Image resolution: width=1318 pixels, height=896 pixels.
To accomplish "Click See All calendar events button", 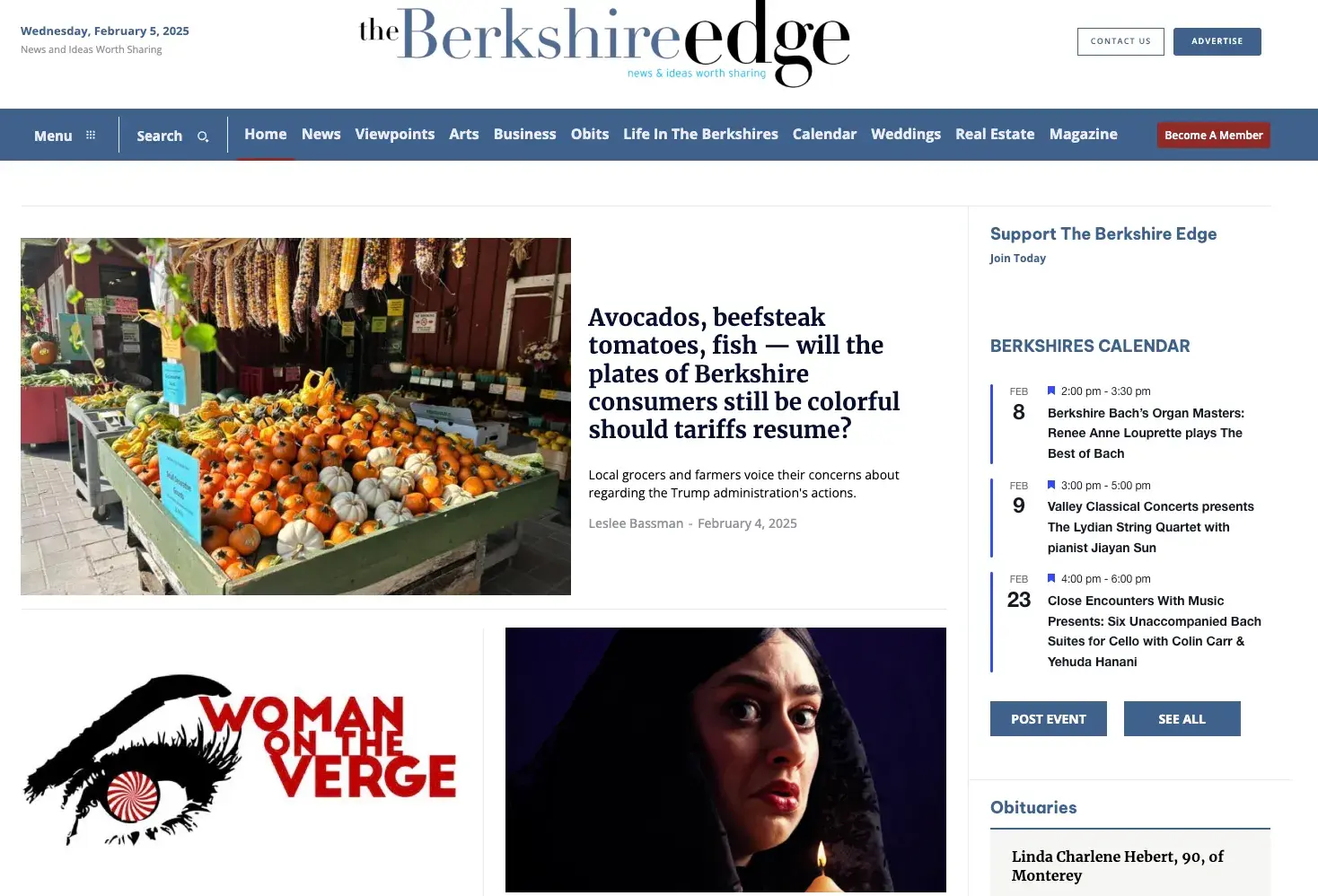I will click(1182, 719).
